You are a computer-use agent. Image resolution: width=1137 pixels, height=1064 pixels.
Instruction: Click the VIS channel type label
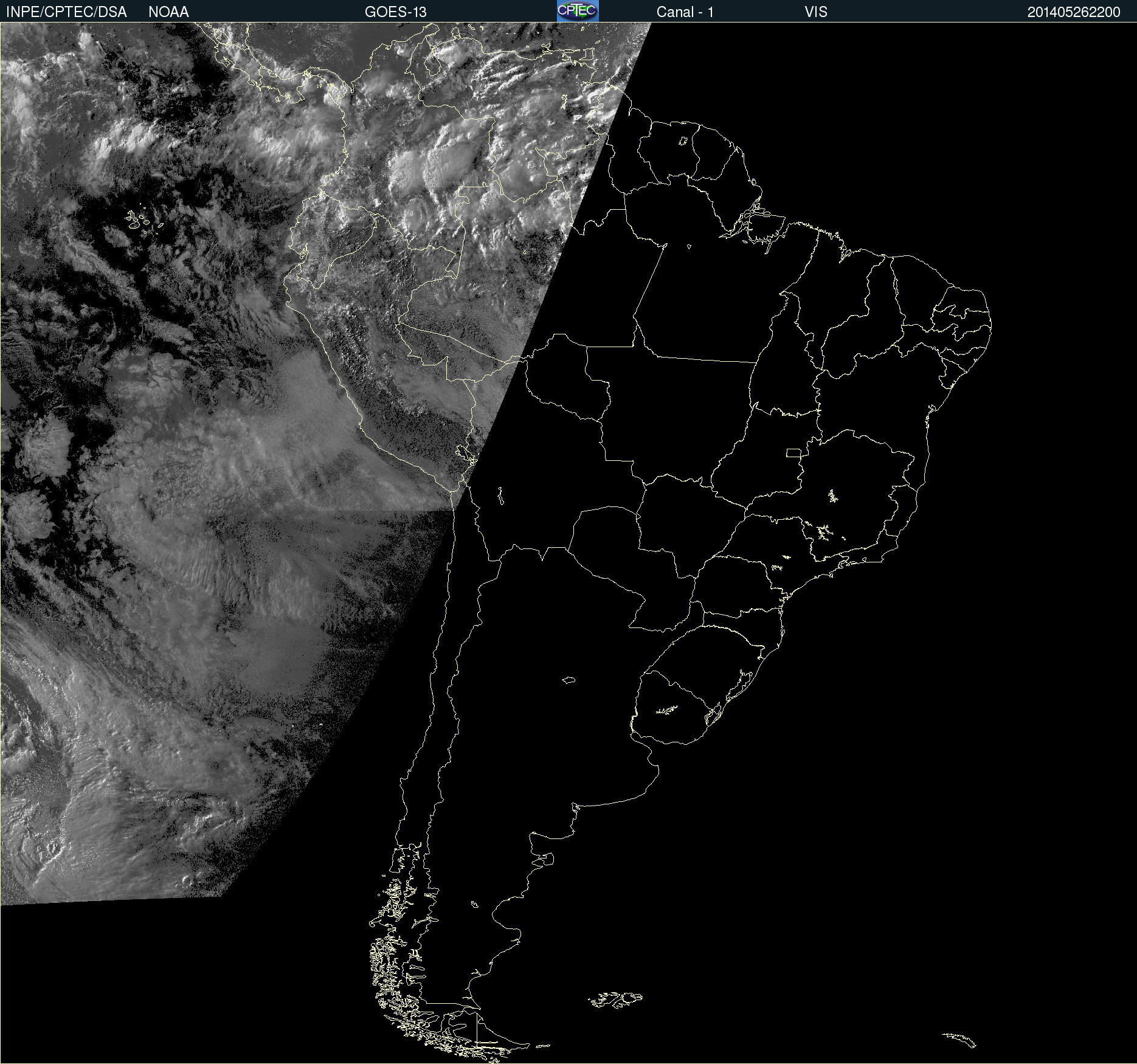click(x=815, y=12)
